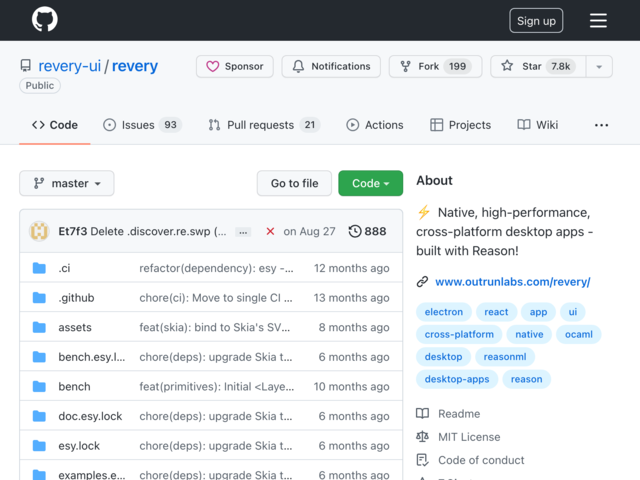640x480 pixels.
Task: Select the desktop-apps topic tag
Action: [x=457, y=379]
